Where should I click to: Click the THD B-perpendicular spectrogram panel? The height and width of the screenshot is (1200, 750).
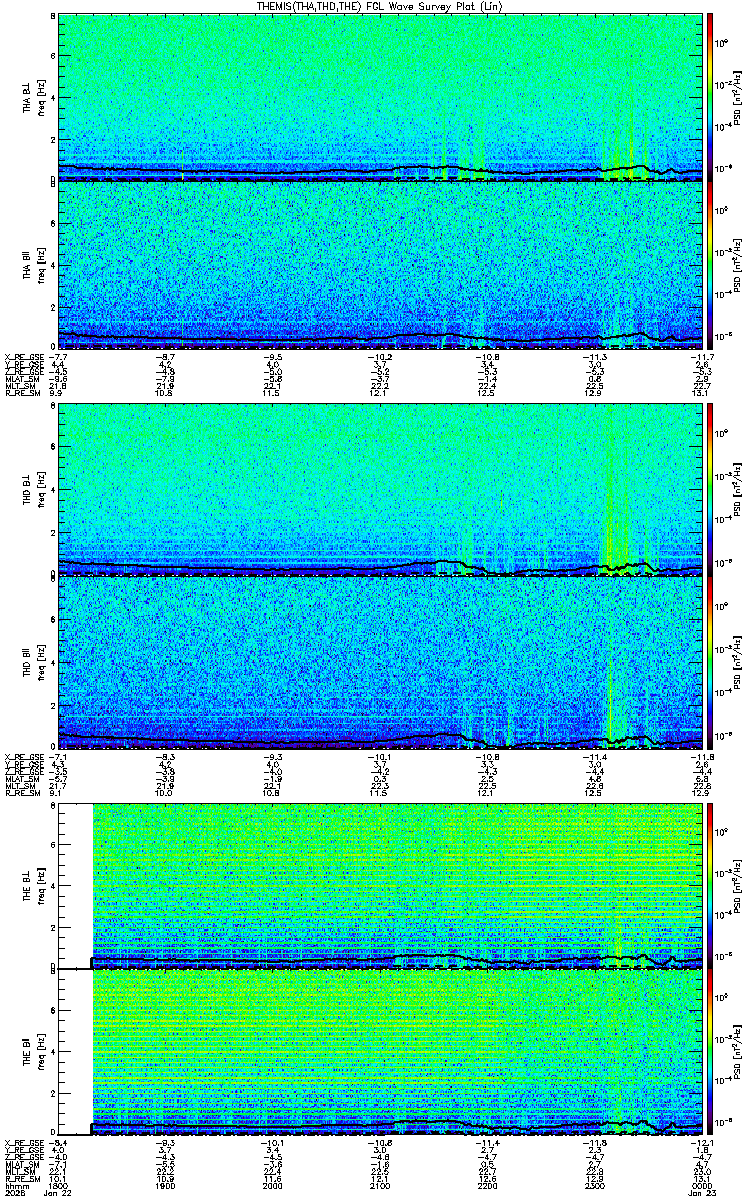(380, 491)
